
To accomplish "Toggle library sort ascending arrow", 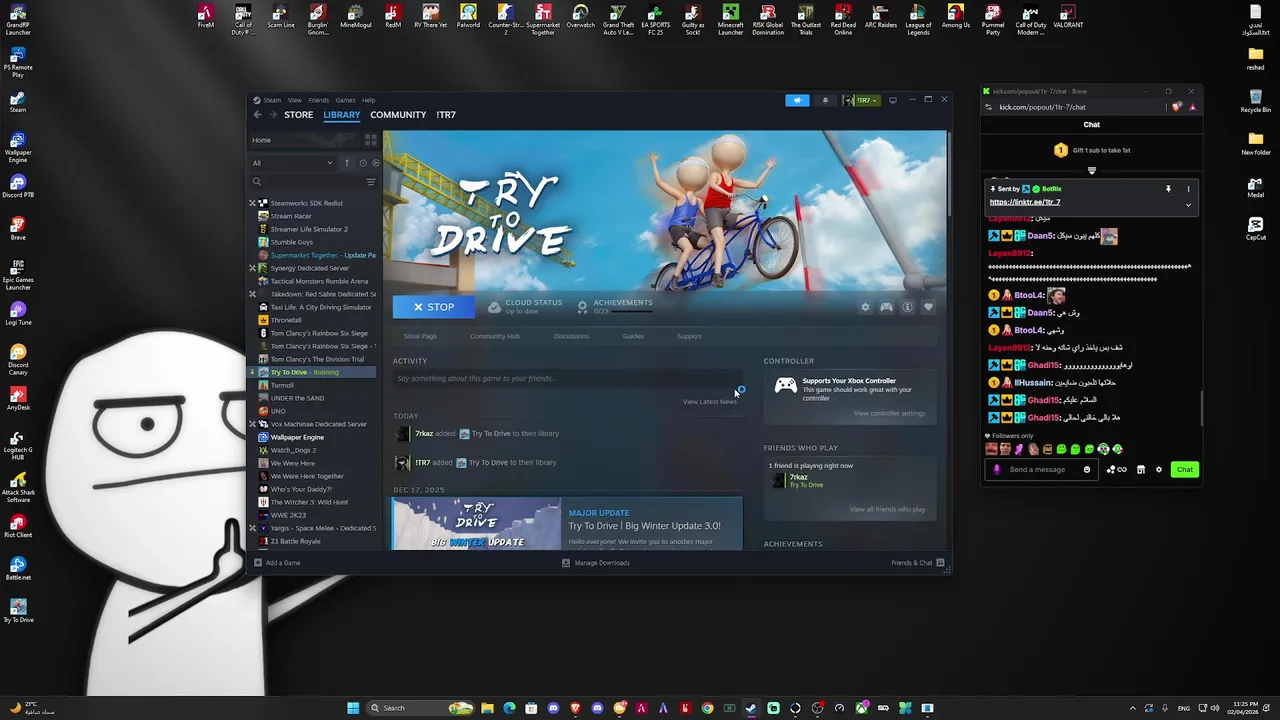I will click(347, 163).
